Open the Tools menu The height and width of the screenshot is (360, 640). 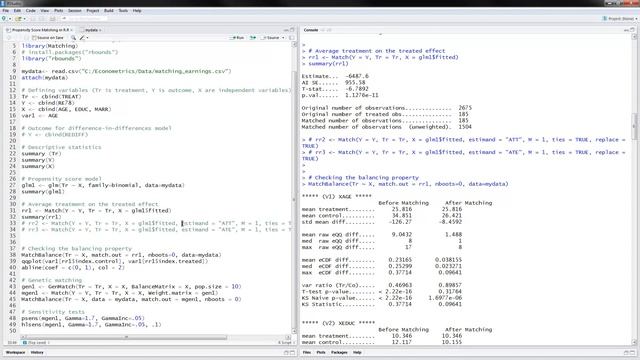[x=123, y=11]
